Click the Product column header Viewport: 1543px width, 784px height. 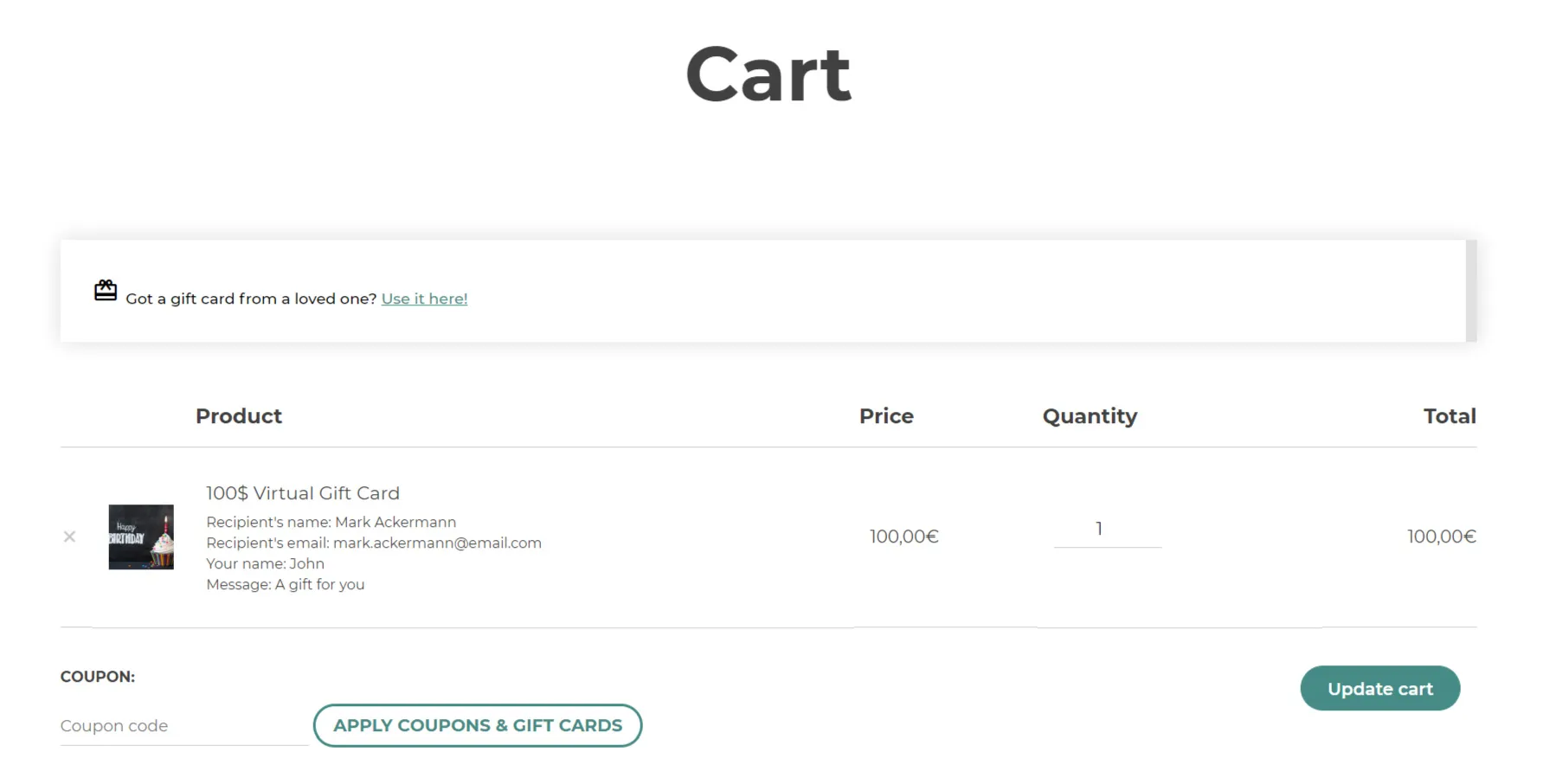[239, 416]
